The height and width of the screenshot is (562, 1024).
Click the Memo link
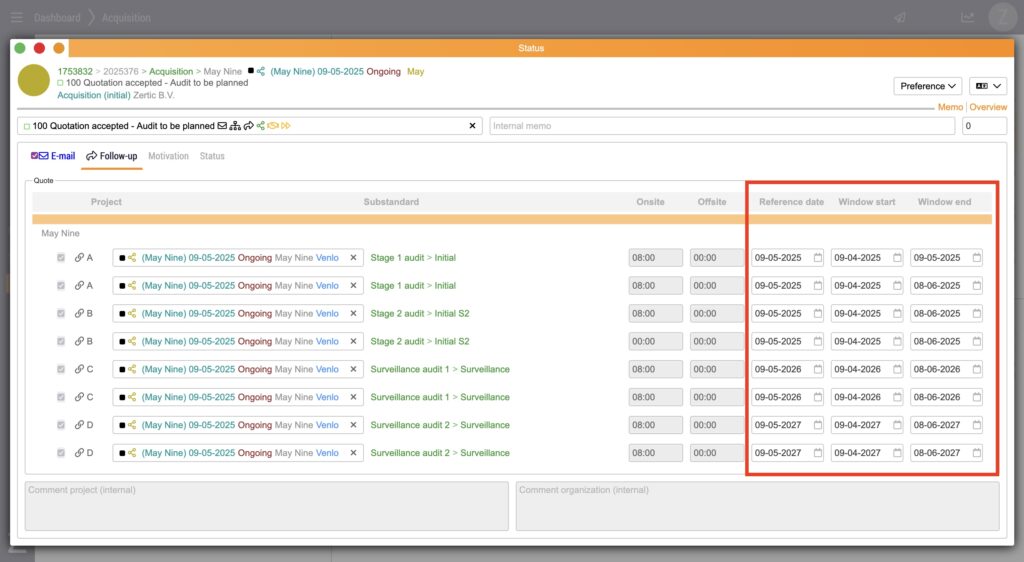pyautogui.click(x=950, y=107)
